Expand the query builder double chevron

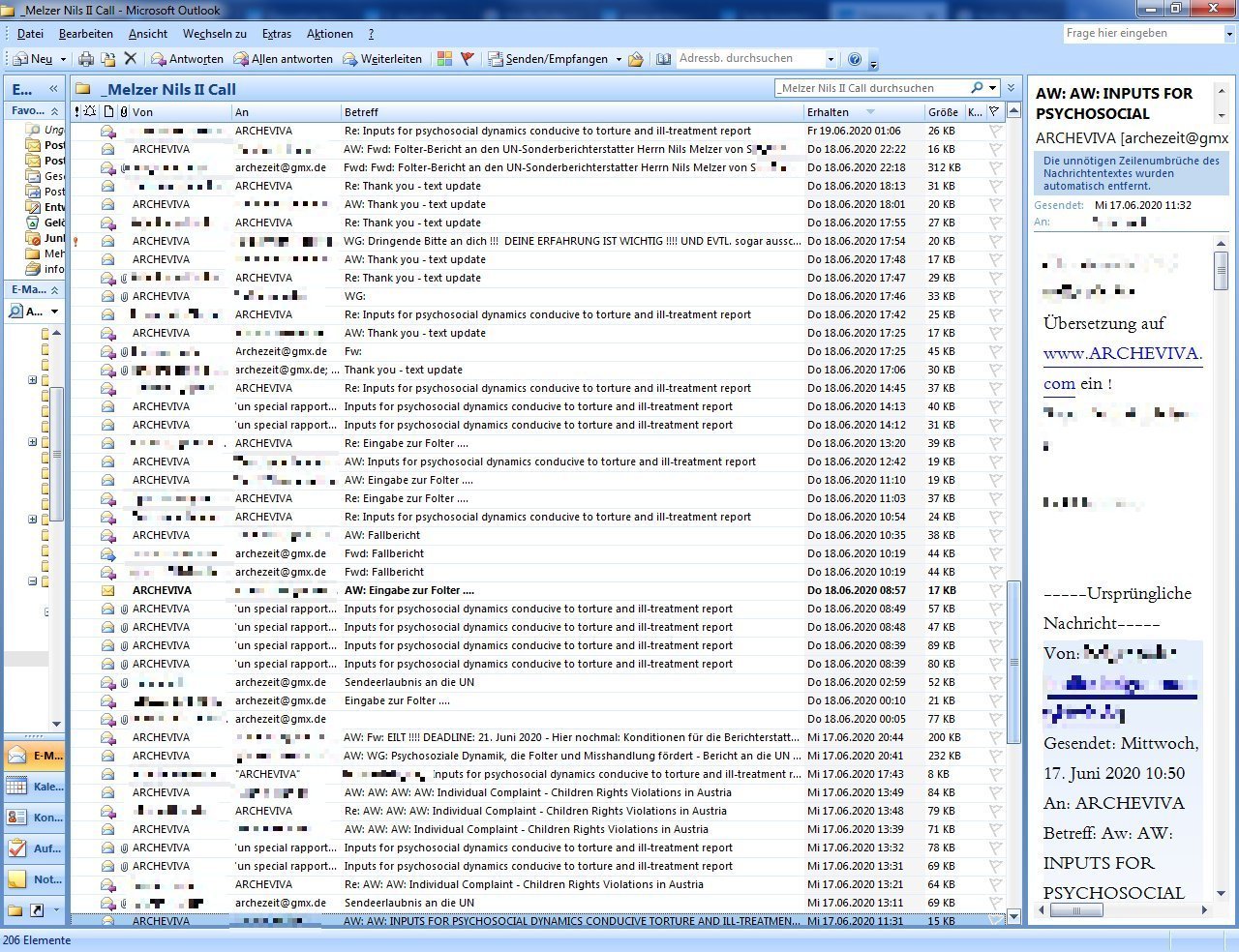click(1012, 88)
